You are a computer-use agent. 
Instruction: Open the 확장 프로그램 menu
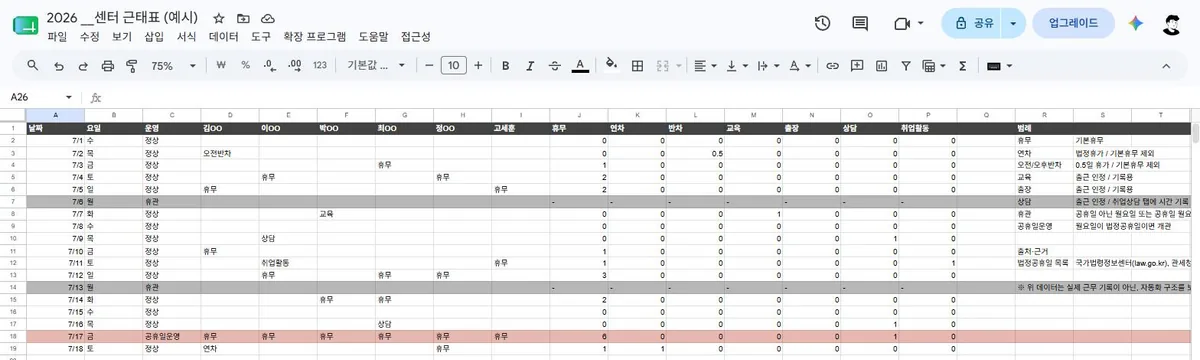pos(315,36)
